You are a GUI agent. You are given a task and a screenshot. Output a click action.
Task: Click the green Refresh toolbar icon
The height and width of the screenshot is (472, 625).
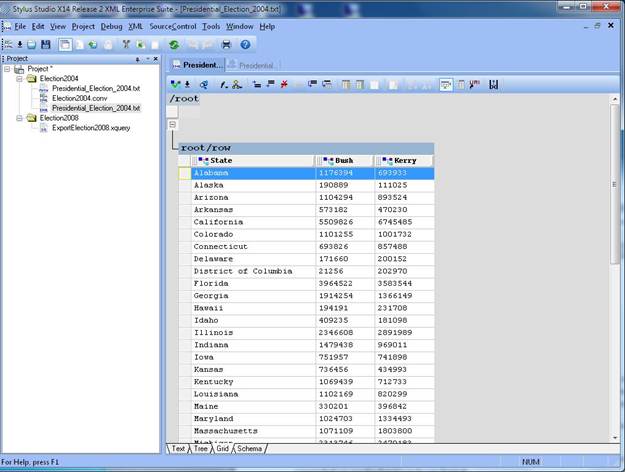tap(173, 45)
